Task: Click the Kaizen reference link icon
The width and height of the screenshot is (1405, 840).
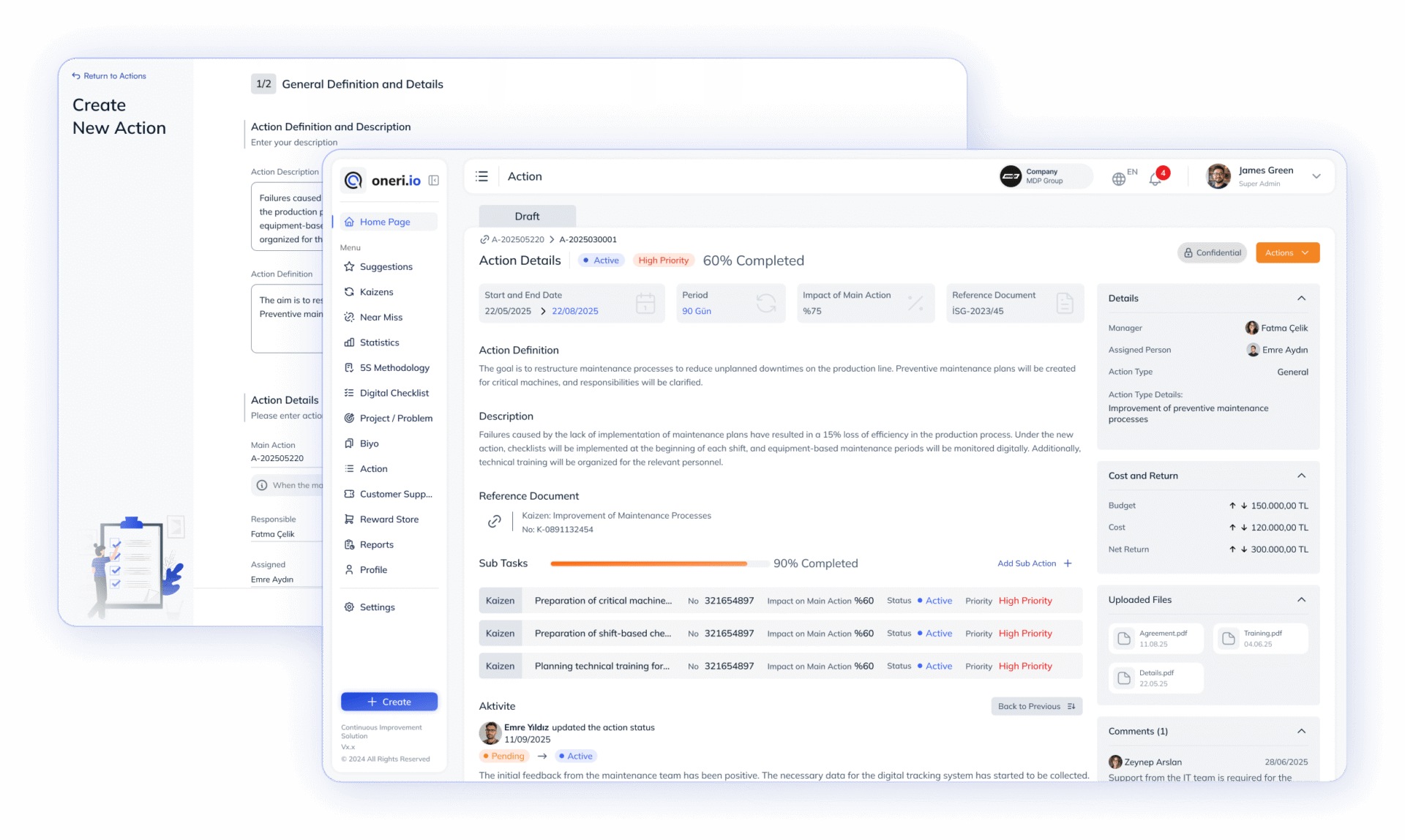Action: [495, 522]
